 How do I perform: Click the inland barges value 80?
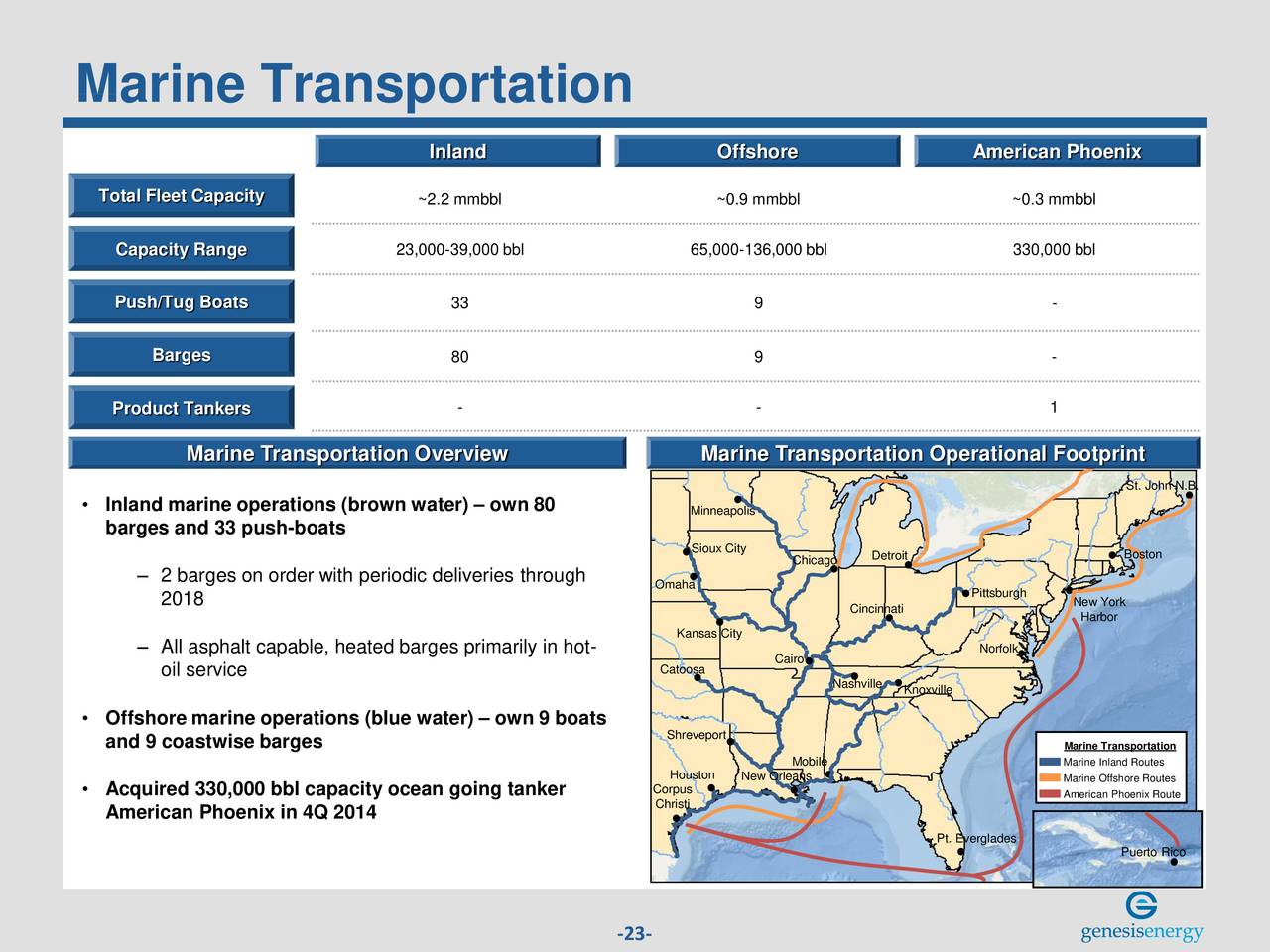459,357
